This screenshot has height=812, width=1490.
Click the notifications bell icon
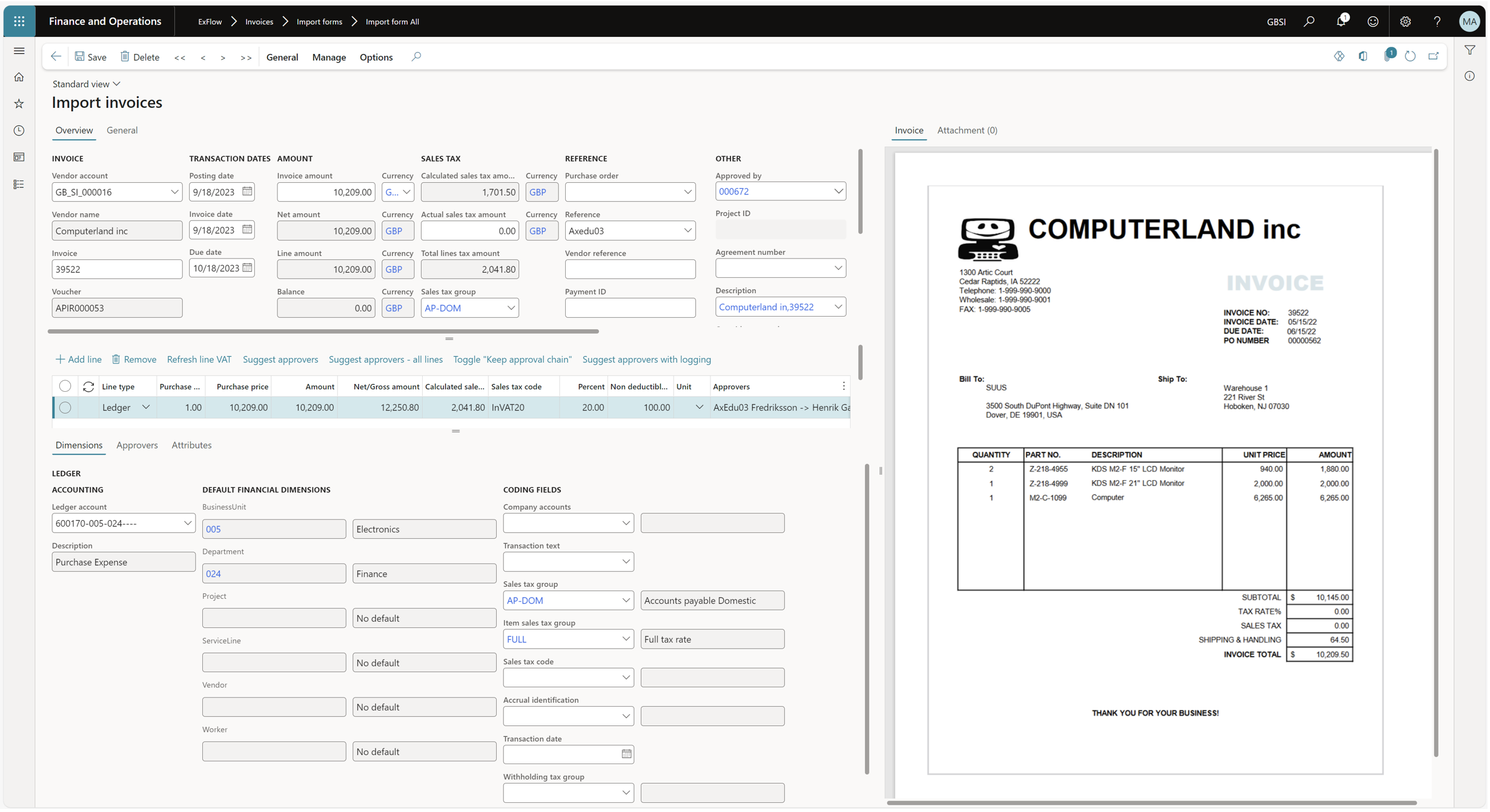[x=1340, y=21]
